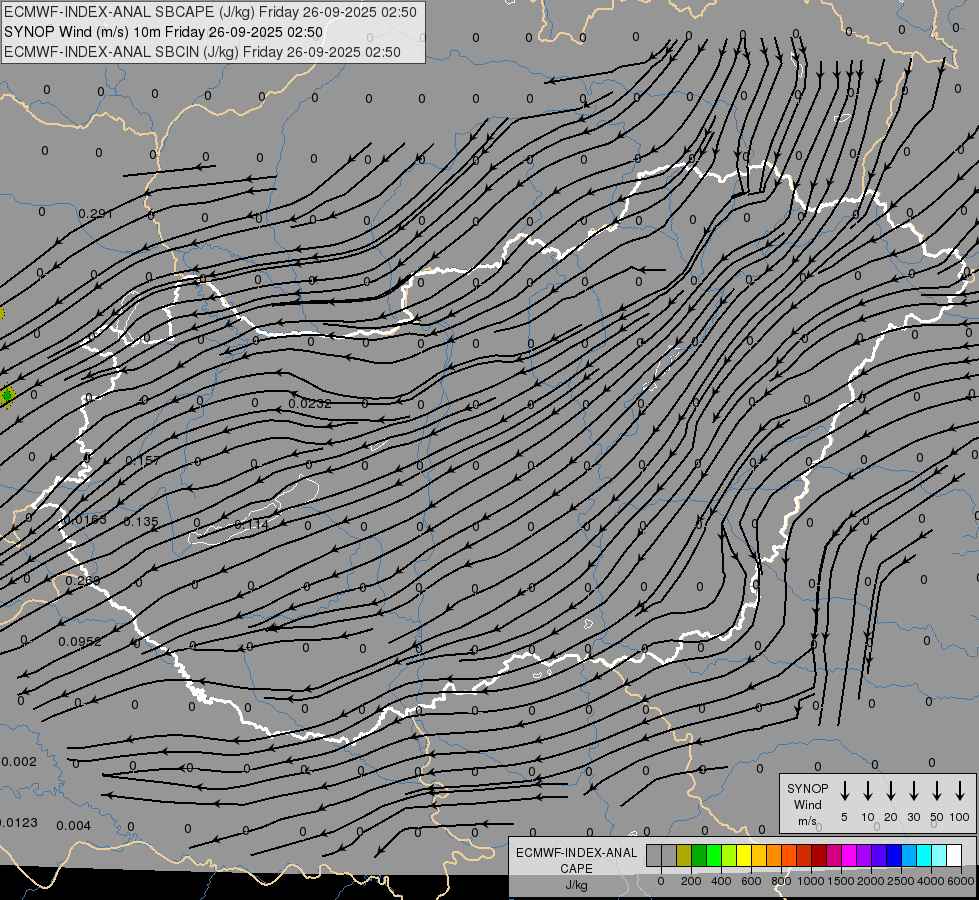Click the dark green CAPE legend swatch
The height and width of the screenshot is (900, 979).
coord(699,855)
